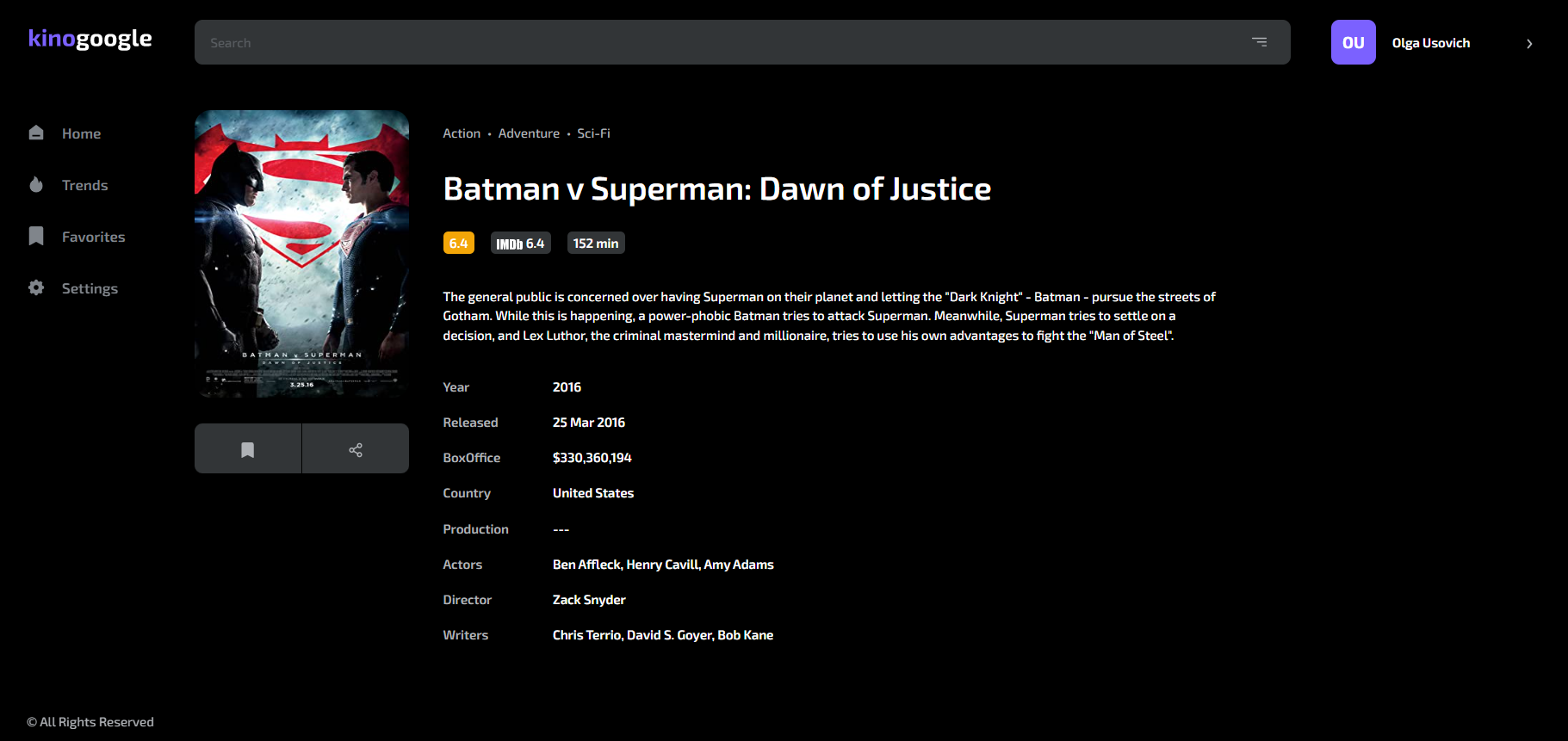Click the Production label
The height and width of the screenshot is (741, 1568).
point(475,529)
